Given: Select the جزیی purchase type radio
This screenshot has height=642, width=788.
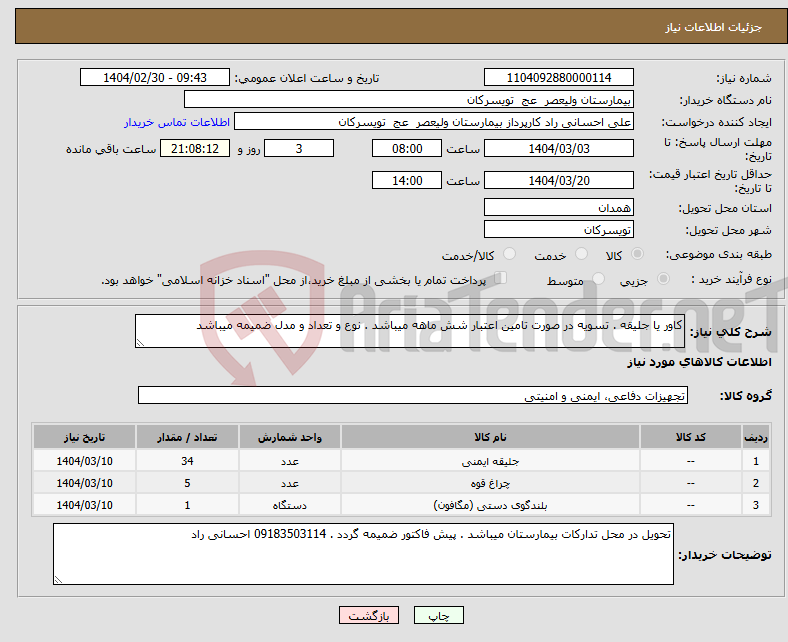Looking at the screenshot, I should pyautogui.click(x=663, y=278).
